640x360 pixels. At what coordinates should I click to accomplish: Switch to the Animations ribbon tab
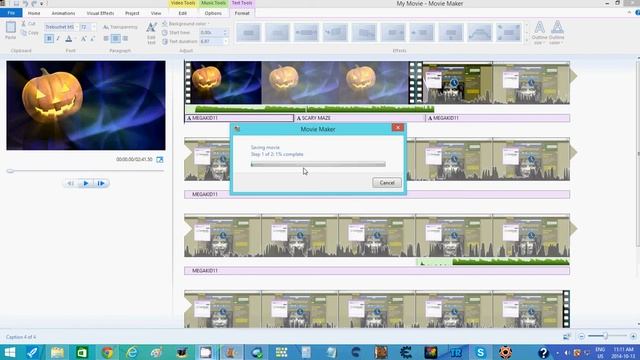[x=63, y=13]
